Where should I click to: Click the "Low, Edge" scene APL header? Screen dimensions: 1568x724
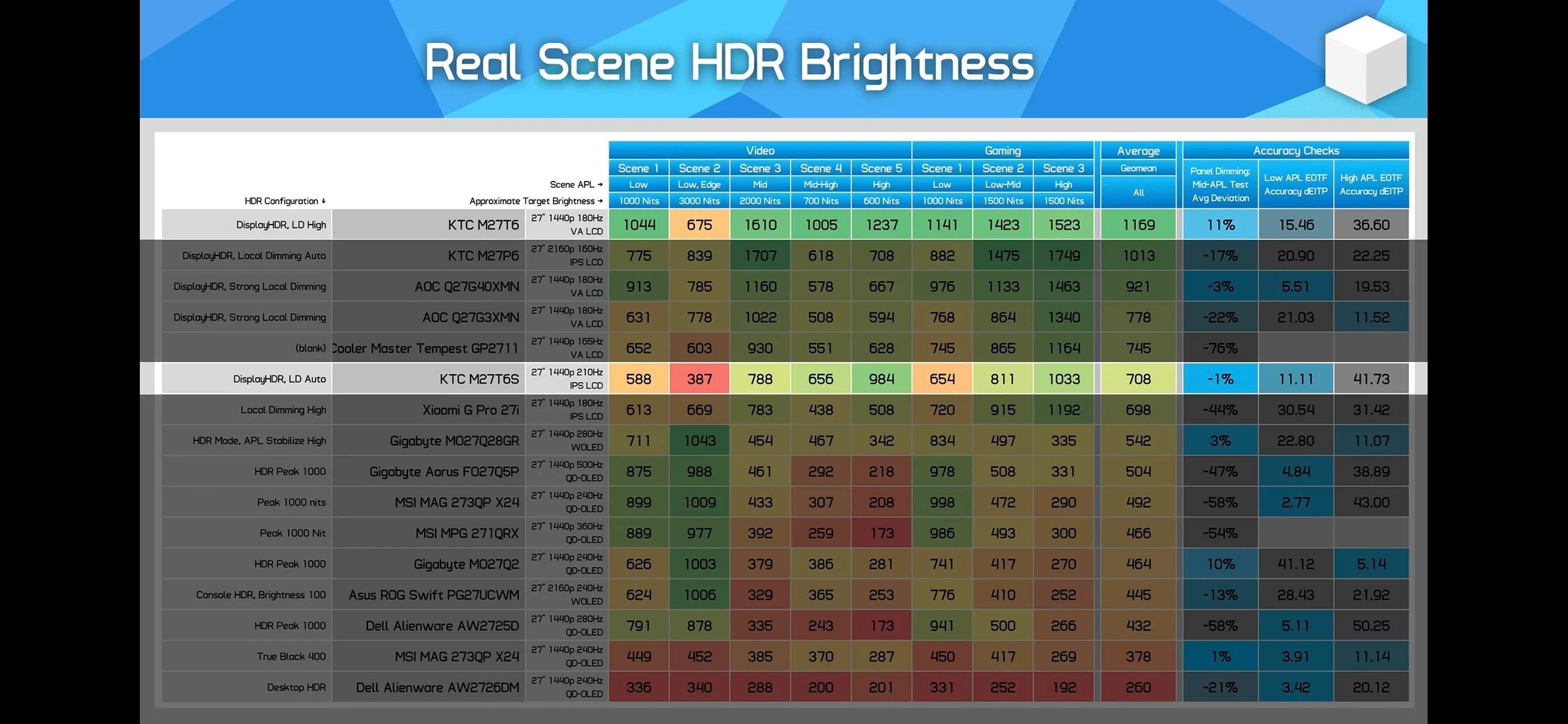point(699,184)
